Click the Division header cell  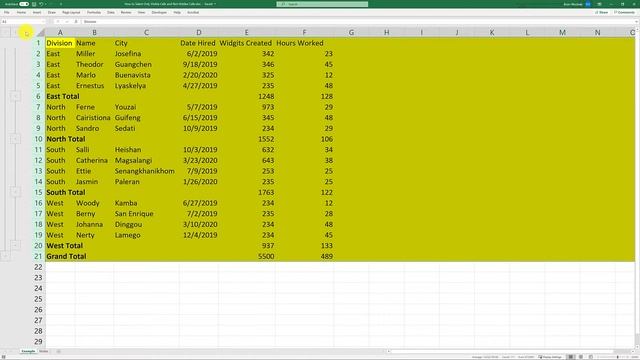[x=60, y=43]
